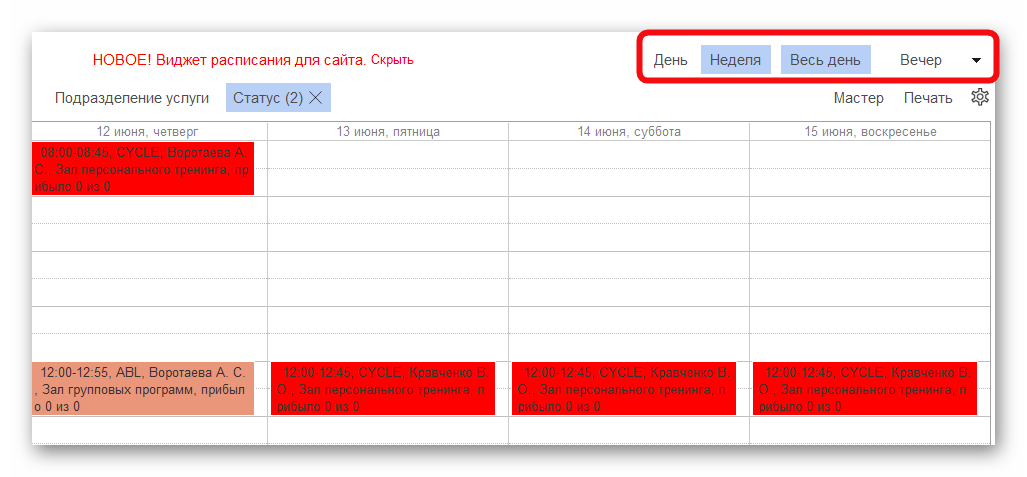Toggle the Неделя view mode
Viewport: 1027px width, 477px height.
(x=735, y=60)
